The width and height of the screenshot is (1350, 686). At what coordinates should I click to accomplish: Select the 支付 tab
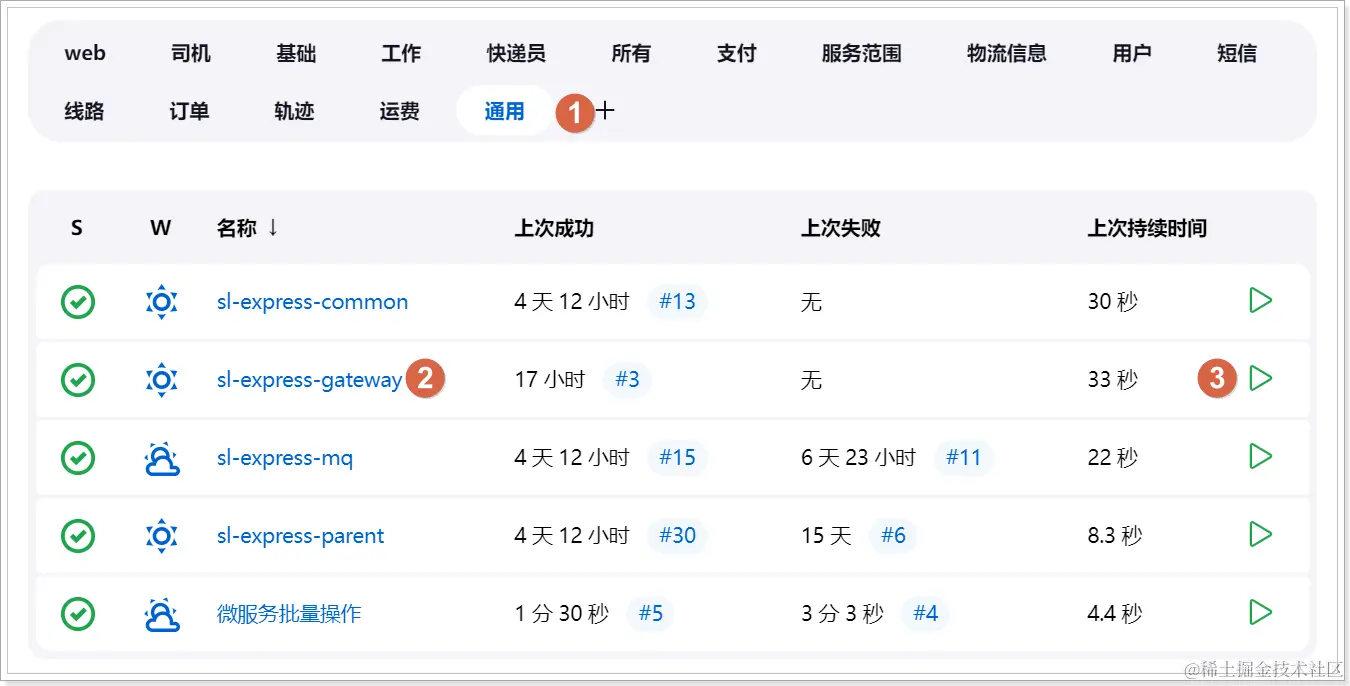tap(736, 53)
